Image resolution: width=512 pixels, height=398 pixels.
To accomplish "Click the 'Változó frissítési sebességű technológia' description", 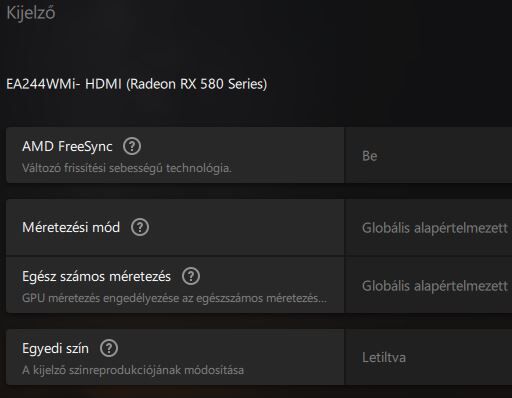I will point(127,168).
